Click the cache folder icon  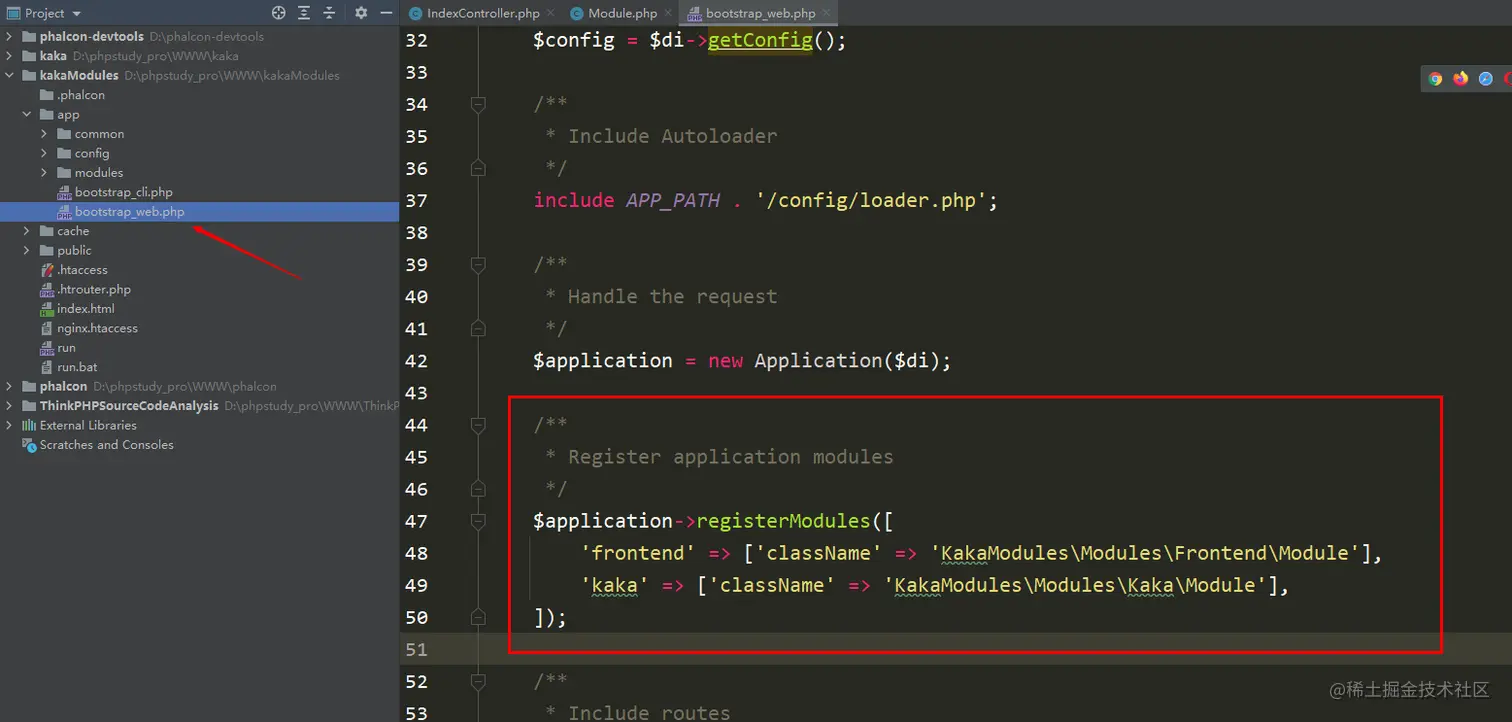click(x=47, y=231)
